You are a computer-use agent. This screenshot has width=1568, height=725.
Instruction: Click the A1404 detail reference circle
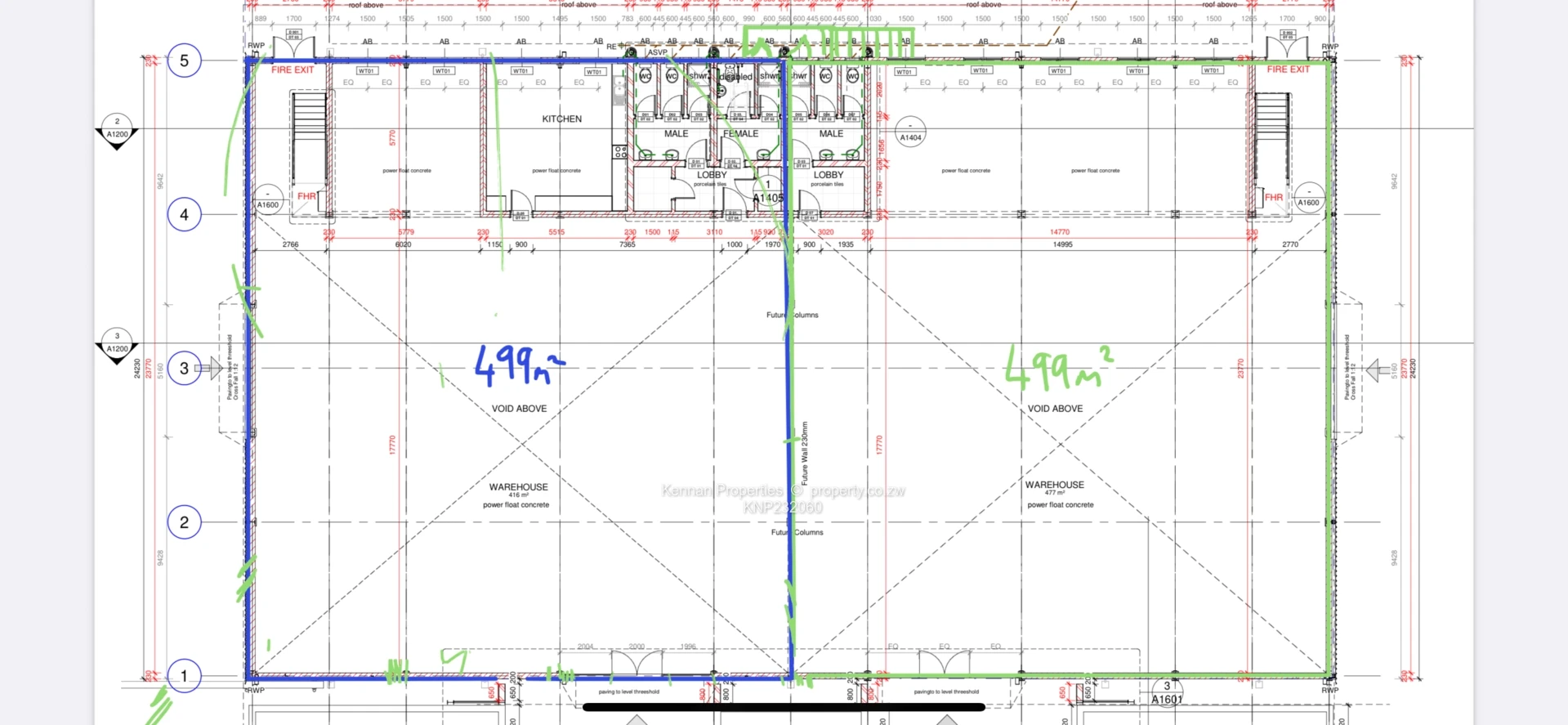point(910,132)
